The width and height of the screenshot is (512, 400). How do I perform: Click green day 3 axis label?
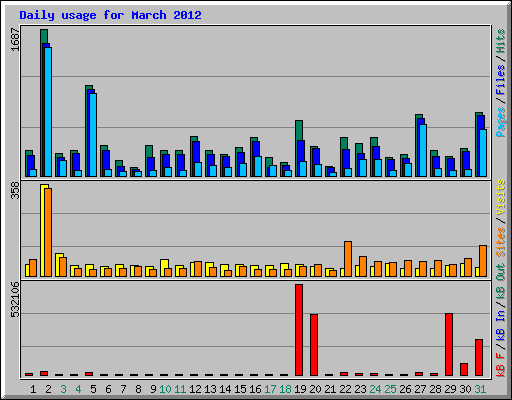(63, 389)
